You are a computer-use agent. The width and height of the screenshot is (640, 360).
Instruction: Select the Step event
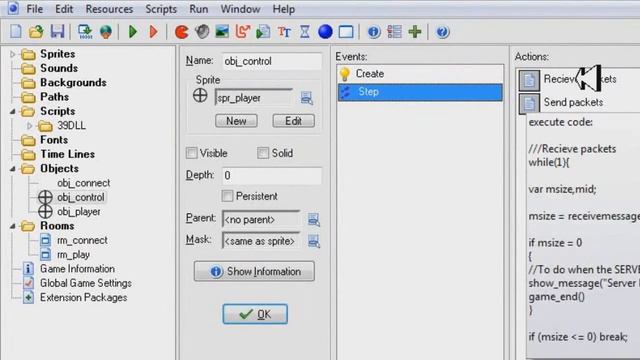(x=420, y=92)
